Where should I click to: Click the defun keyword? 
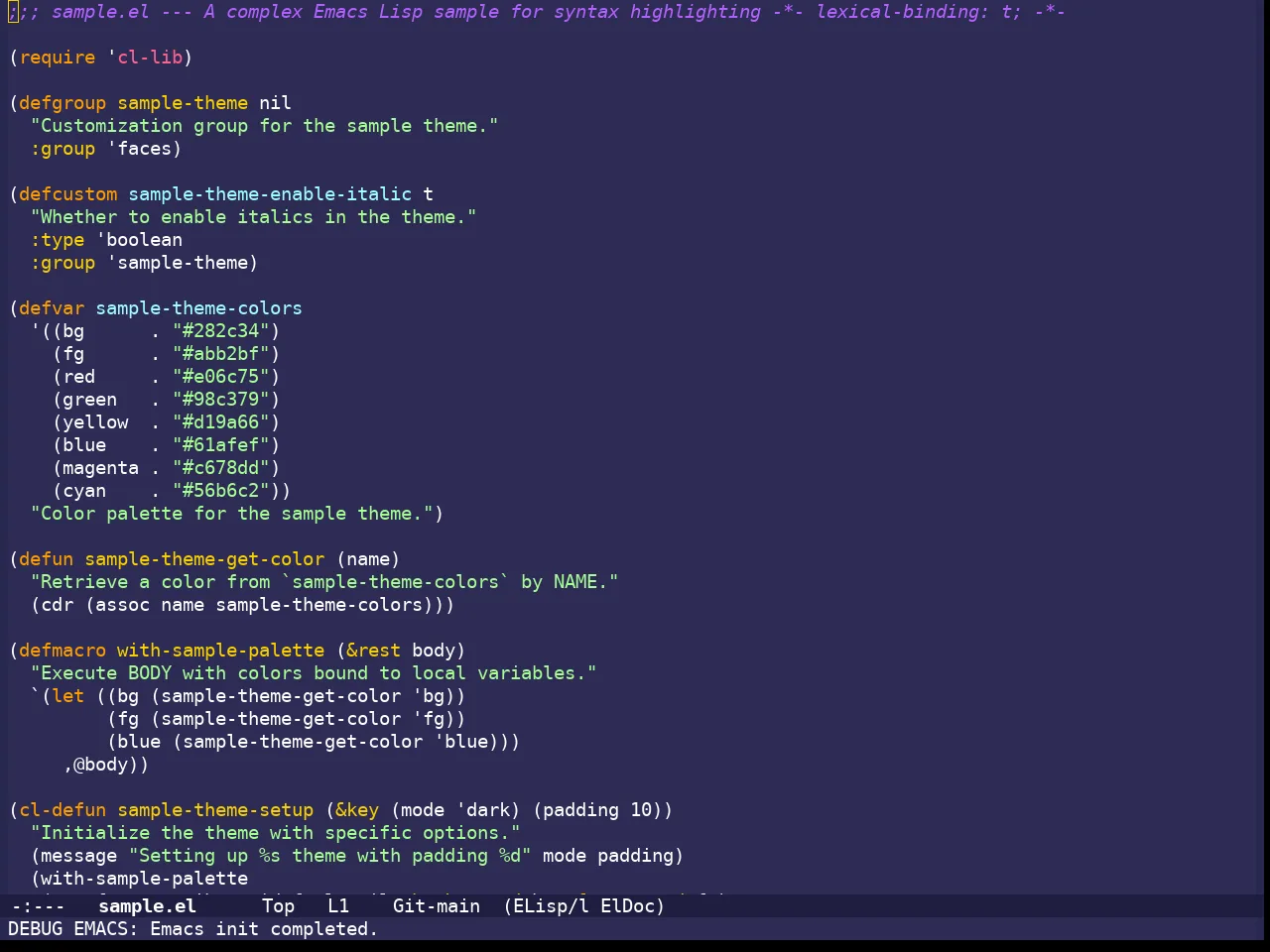pos(47,559)
